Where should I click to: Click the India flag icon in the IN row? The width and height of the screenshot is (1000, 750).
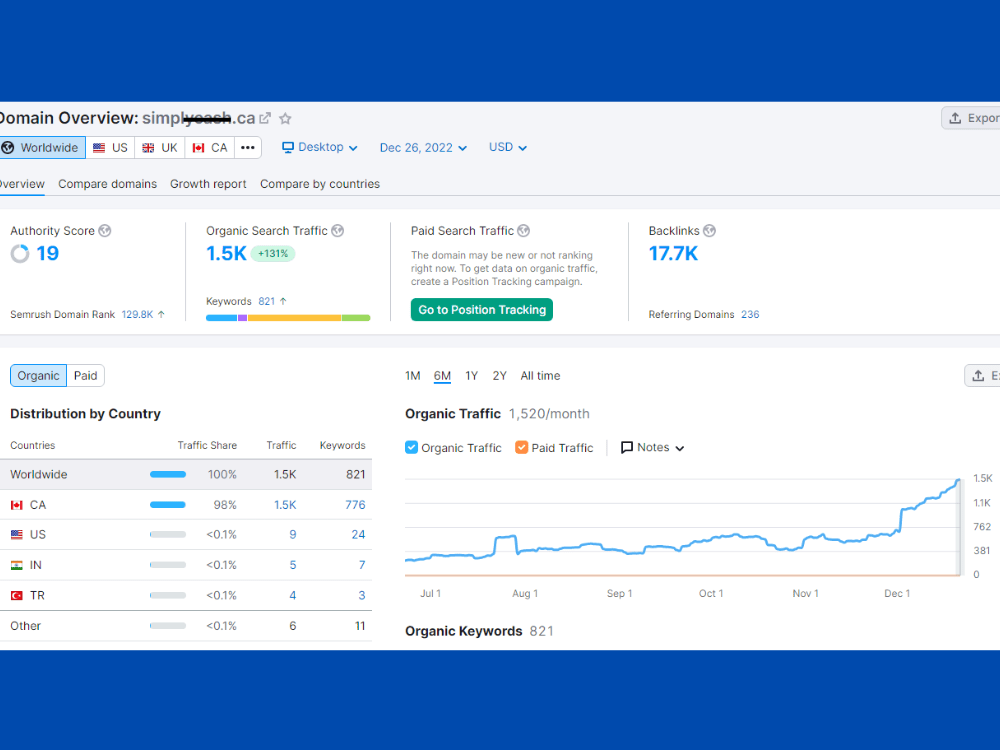coord(17,565)
